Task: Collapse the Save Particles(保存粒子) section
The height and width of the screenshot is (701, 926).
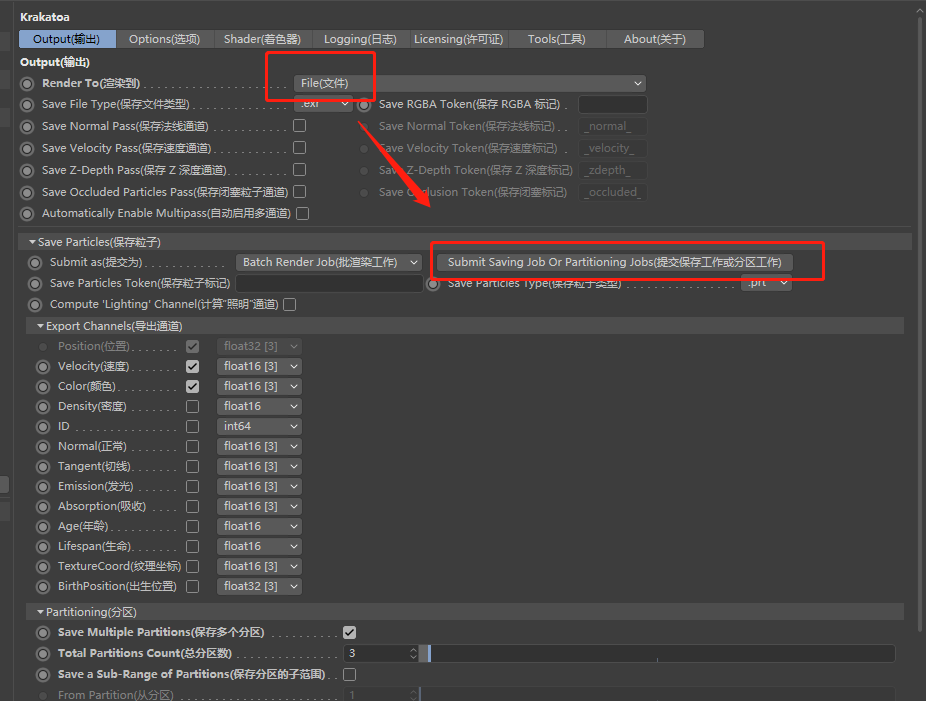Action: tap(32, 242)
